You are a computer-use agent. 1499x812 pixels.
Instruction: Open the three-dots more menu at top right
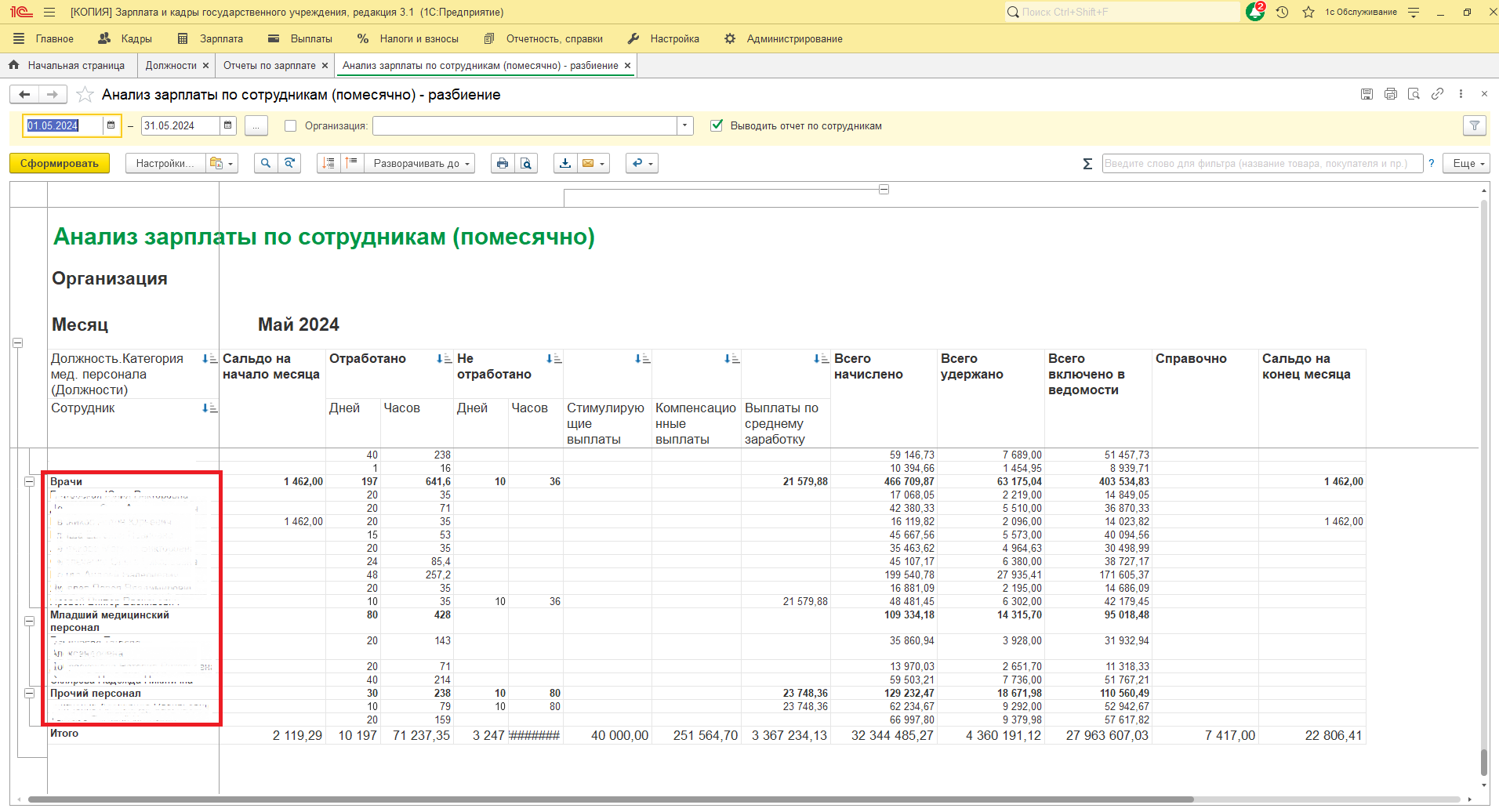click(x=1461, y=94)
